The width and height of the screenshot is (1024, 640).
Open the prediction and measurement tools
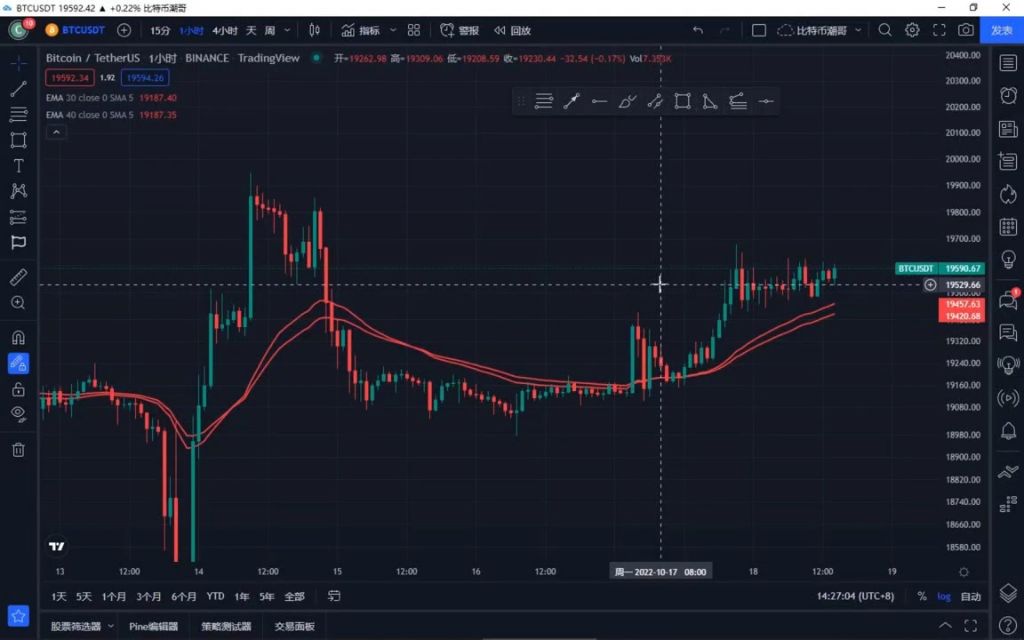tap(18, 217)
